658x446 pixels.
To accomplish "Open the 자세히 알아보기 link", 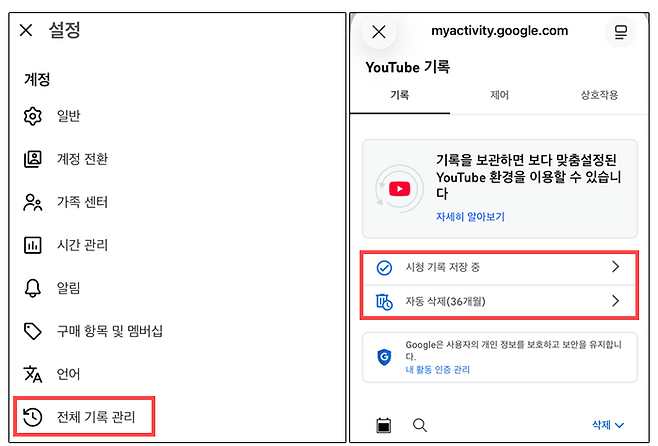I will (x=470, y=216).
